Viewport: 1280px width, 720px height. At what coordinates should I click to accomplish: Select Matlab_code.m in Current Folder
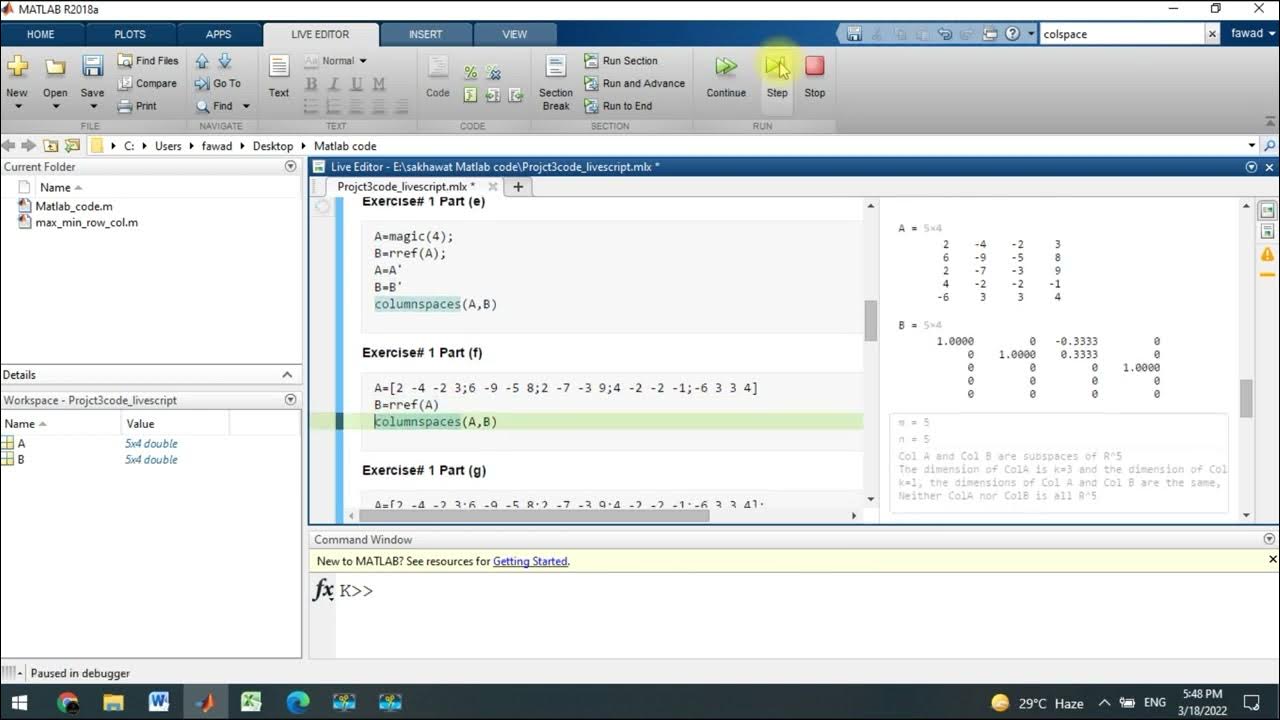coord(74,207)
